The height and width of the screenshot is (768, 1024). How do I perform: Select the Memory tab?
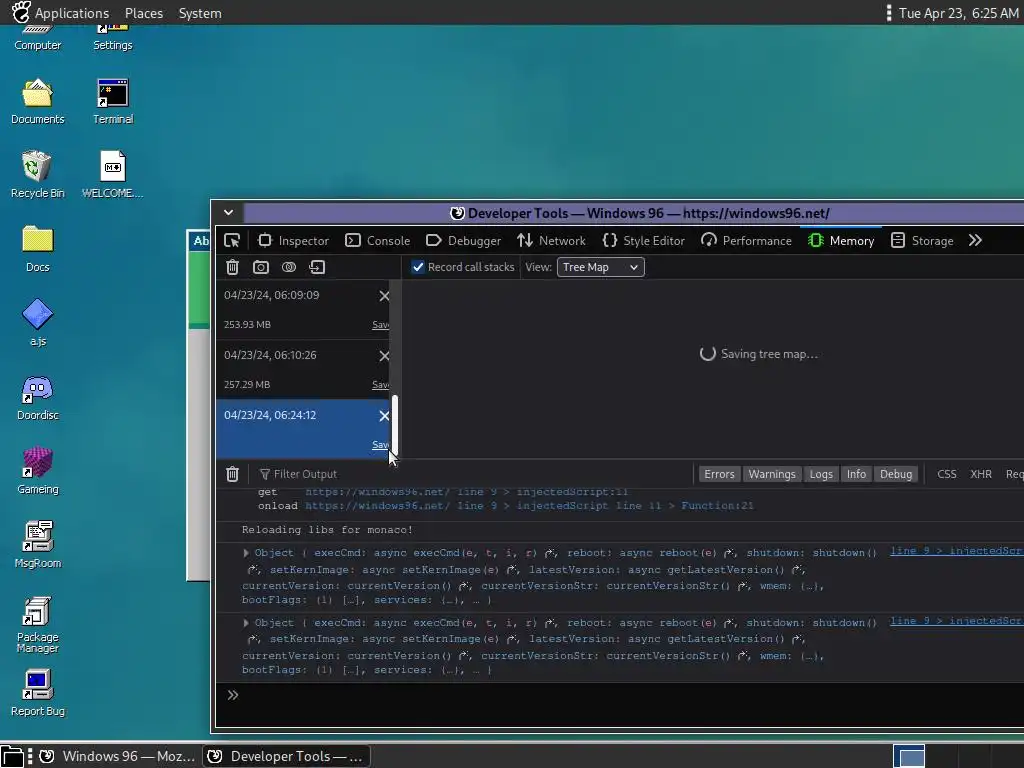point(841,240)
